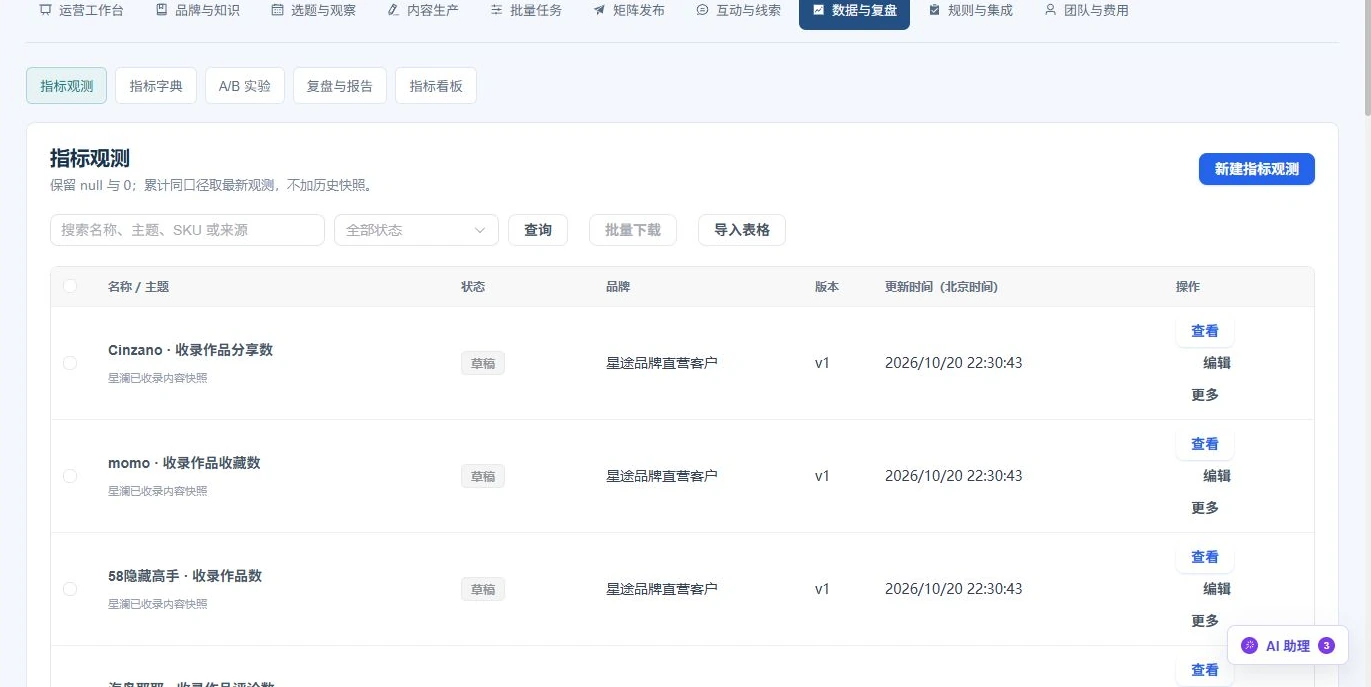This screenshot has height=687, width=1371.
Task: Click the 数据与复盘 chart icon
Action: 818,10
